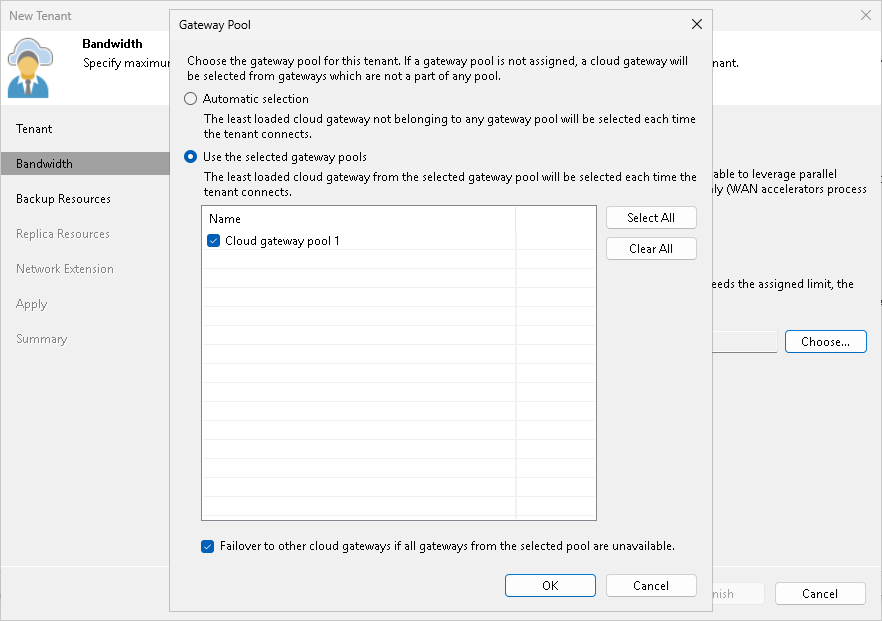The width and height of the screenshot is (882, 621).
Task: Cancel the Gateway Pool dialog
Action: (651, 585)
